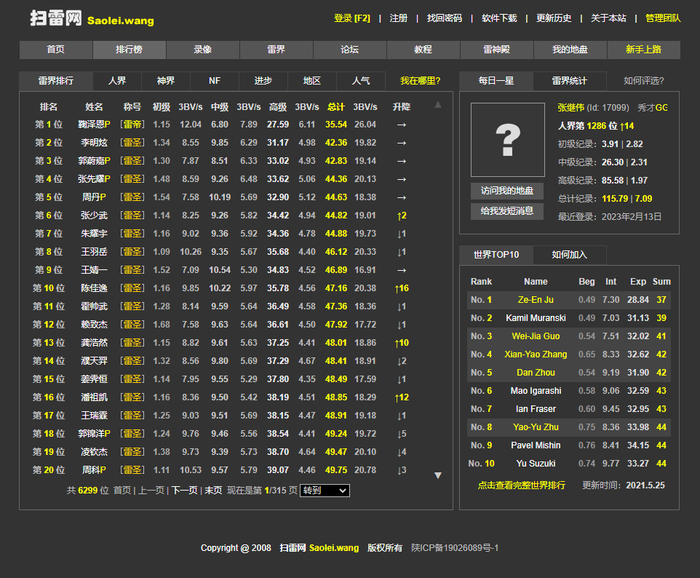Click the 登录 [F2] login link
The width and height of the screenshot is (700, 578).
pyautogui.click(x=352, y=18)
